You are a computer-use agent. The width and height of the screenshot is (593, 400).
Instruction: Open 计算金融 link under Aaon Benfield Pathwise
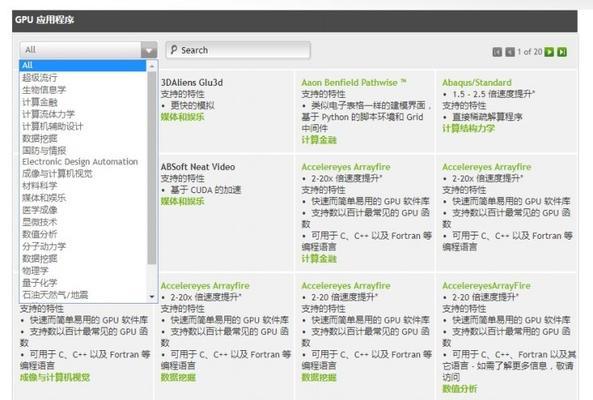pyautogui.click(x=319, y=140)
